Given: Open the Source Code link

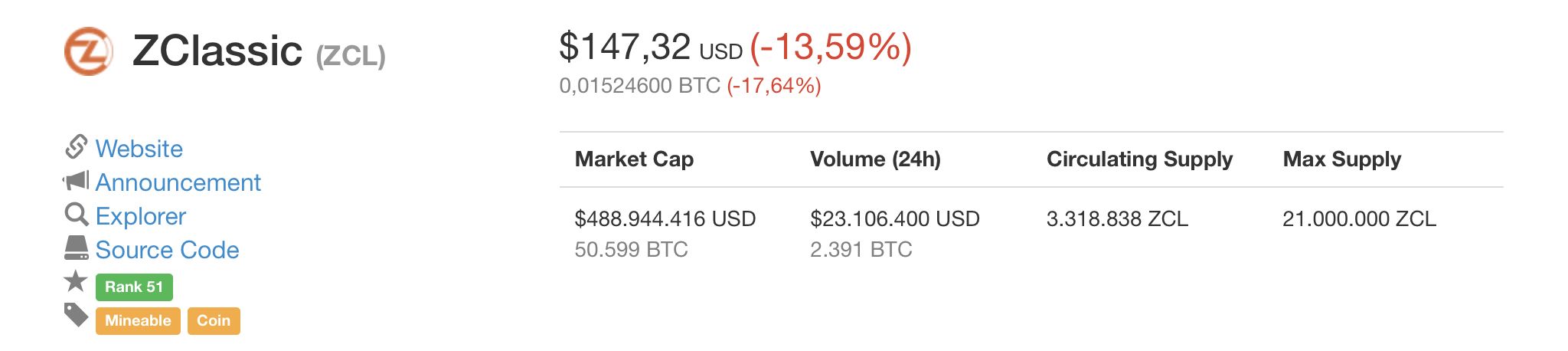Looking at the screenshot, I should [168, 250].
